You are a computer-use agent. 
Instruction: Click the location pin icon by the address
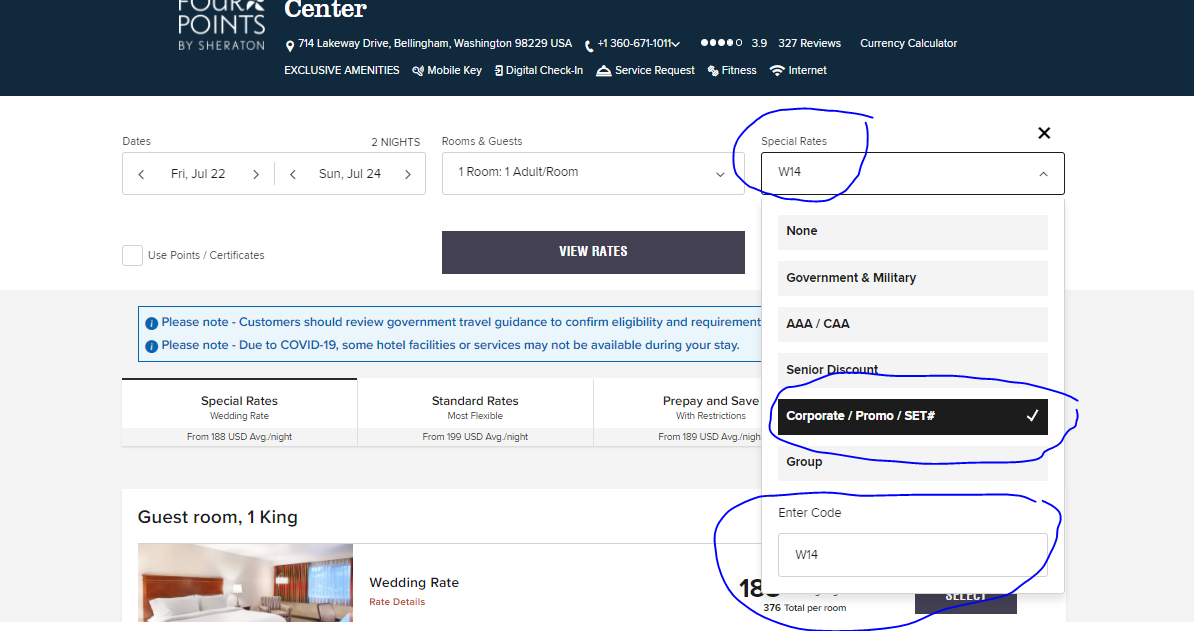pos(289,46)
